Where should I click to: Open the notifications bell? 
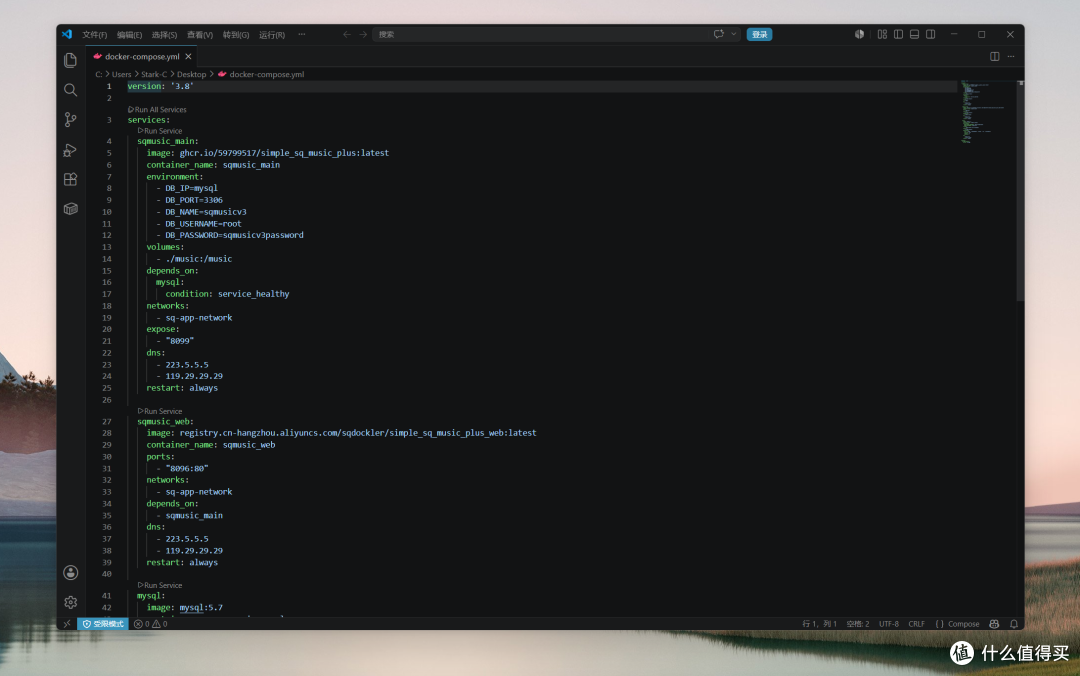1014,624
